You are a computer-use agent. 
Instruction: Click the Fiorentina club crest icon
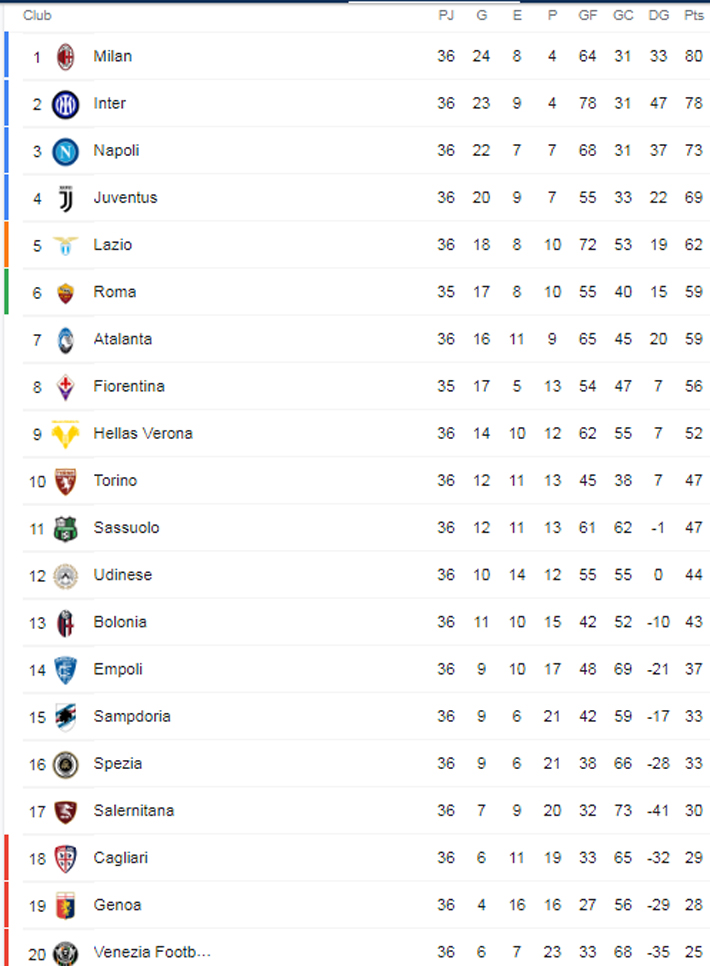(x=65, y=386)
